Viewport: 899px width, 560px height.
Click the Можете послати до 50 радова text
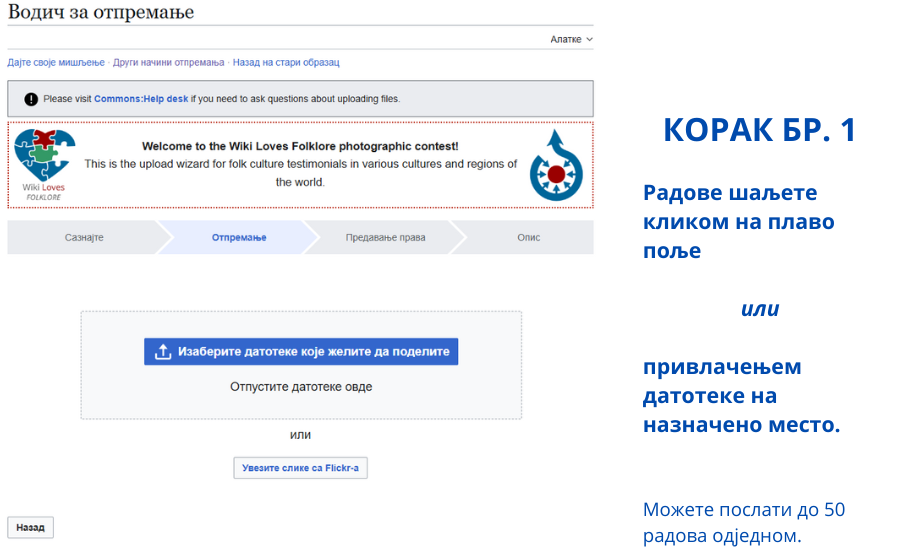click(x=744, y=522)
